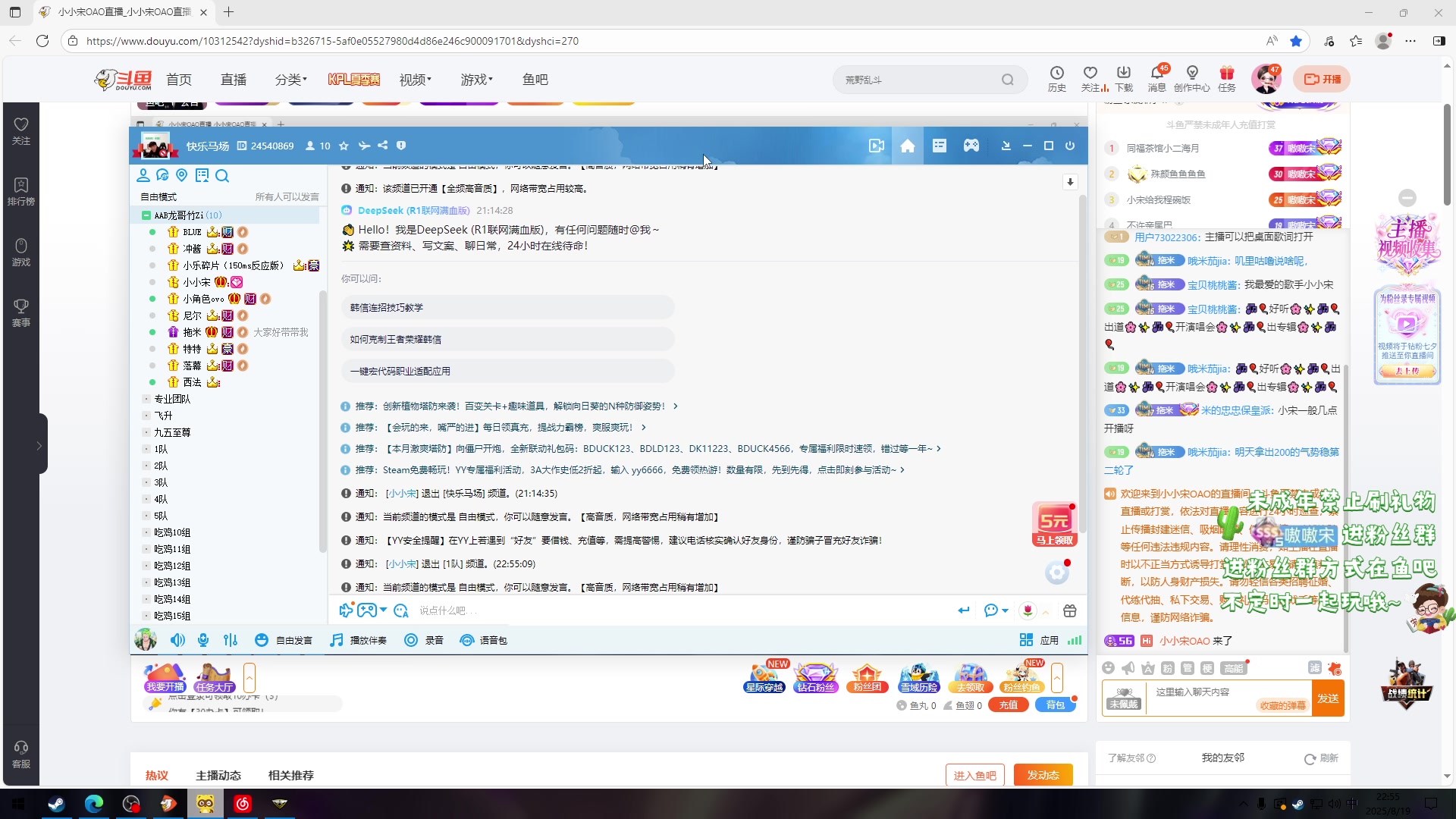The width and height of the screenshot is (1456, 819).
Task: Click the YY chat input field
Action: [682, 610]
